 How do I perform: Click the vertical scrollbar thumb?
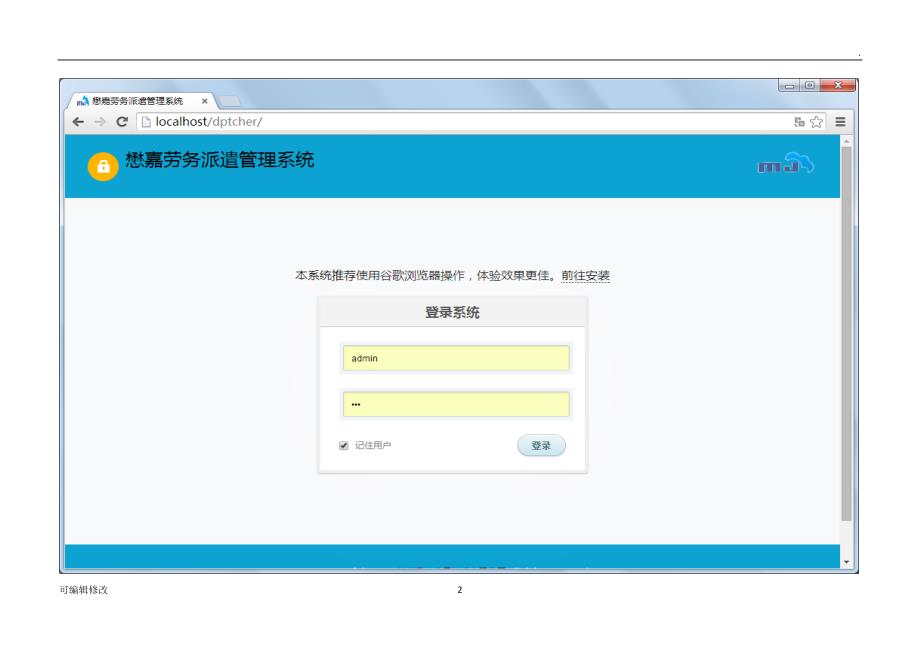pyautogui.click(x=846, y=334)
